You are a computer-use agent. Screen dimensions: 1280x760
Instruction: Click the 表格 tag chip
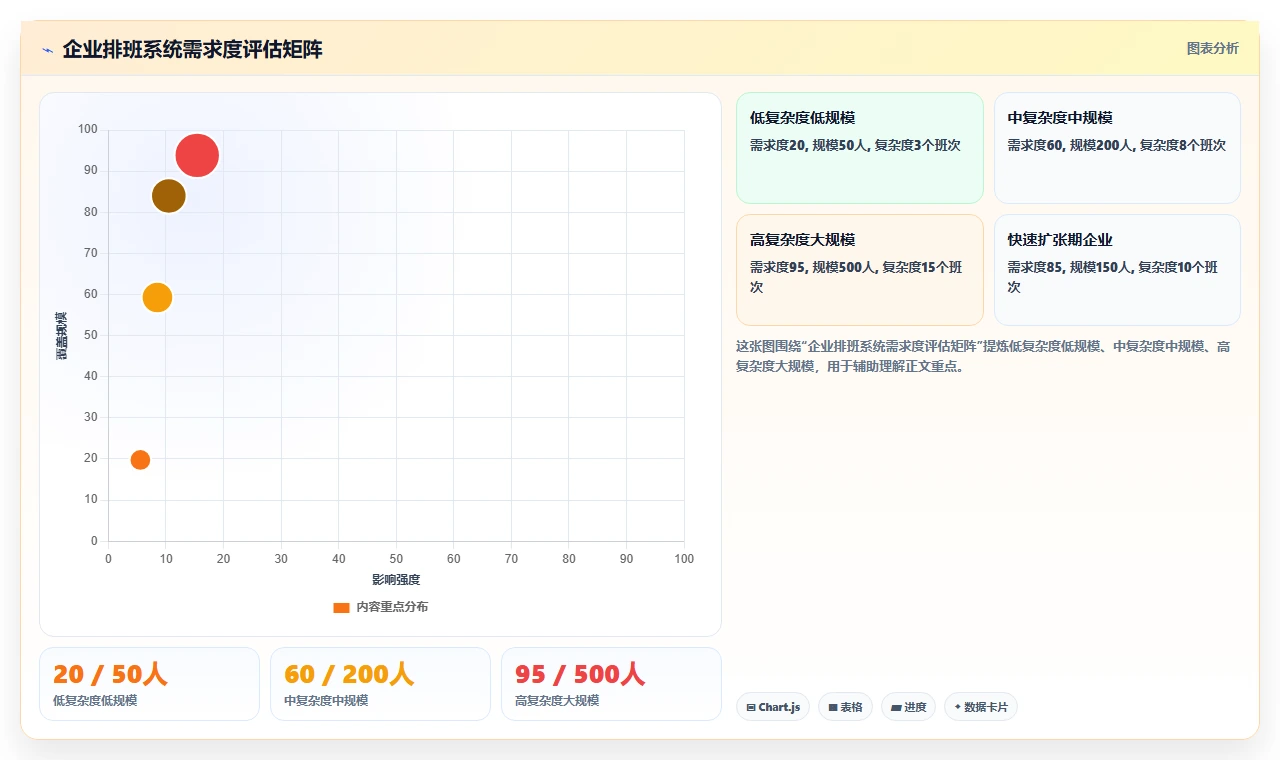pyautogui.click(x=845, y=707)
